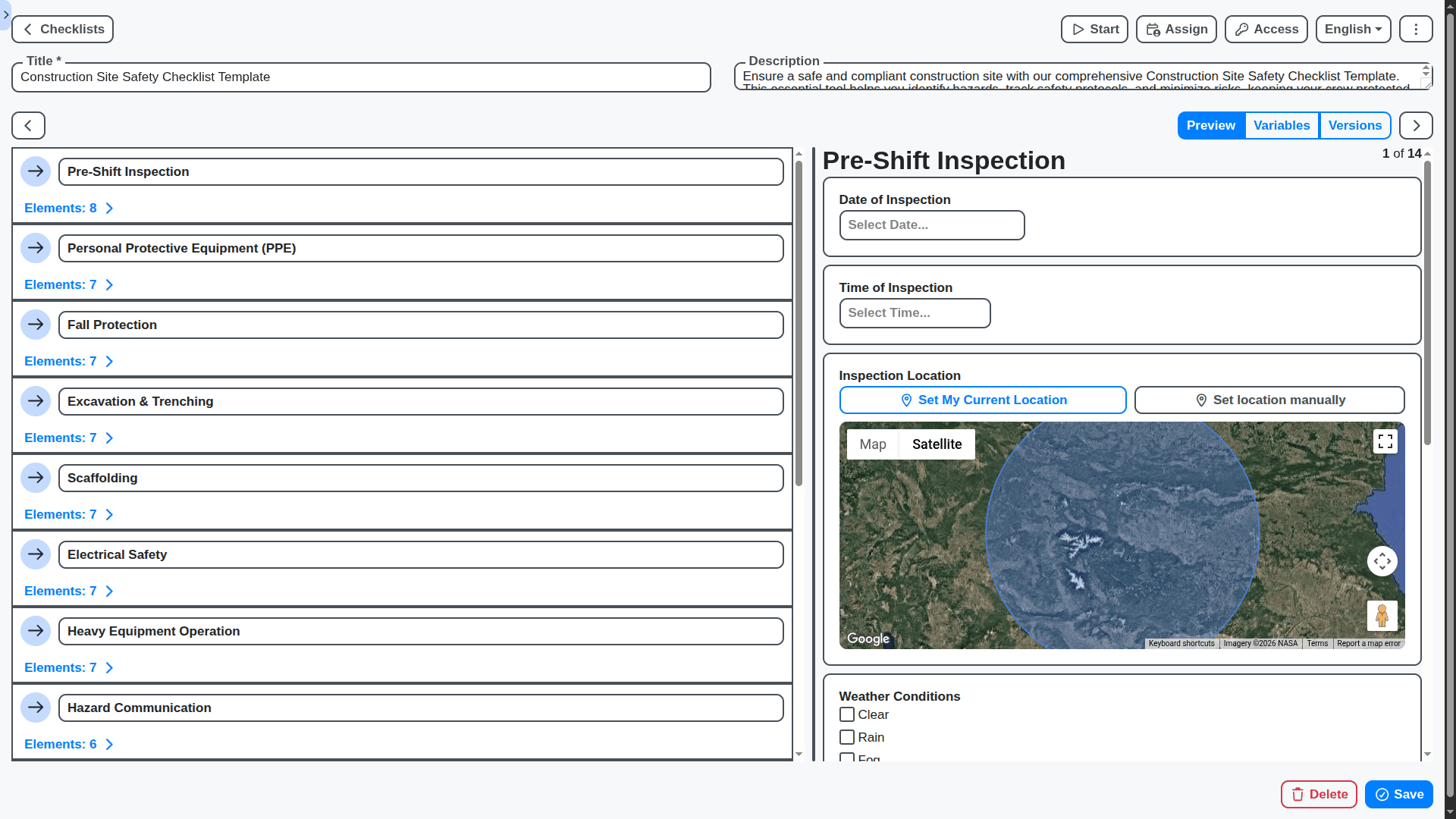
Task: Expand Elements: 6 under Hazard Communication
Action: pyautogui.click(x=68, y=745)
